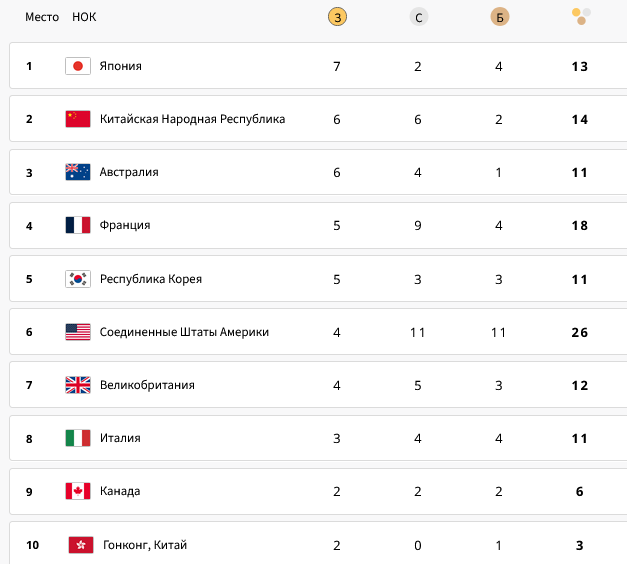The image size is (627, 564).
Task: Click the НОК column header
Action: 84,17
